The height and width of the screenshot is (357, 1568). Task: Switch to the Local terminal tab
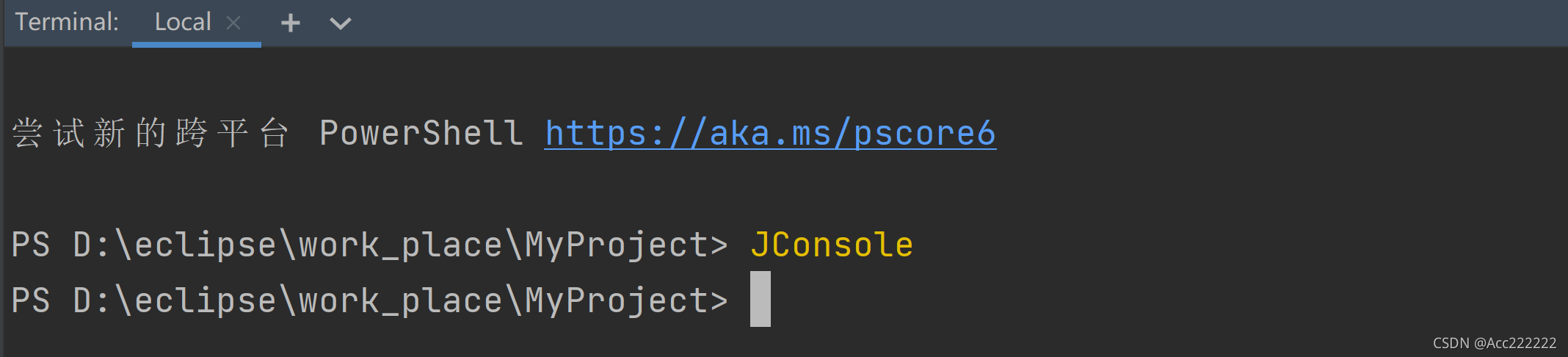183,23
